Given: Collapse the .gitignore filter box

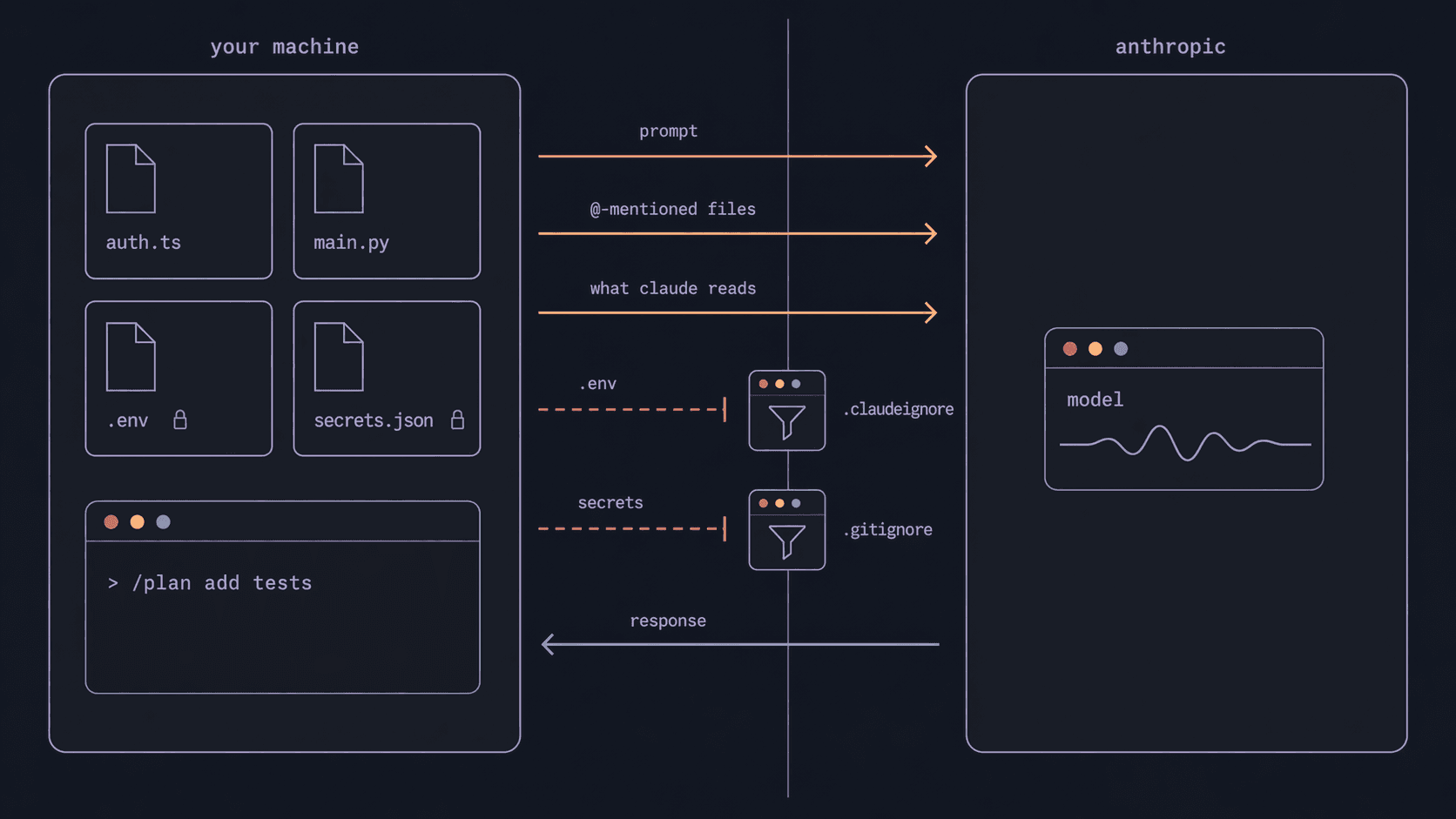Looking at the screenshot, I should click(x=786, y=529).
